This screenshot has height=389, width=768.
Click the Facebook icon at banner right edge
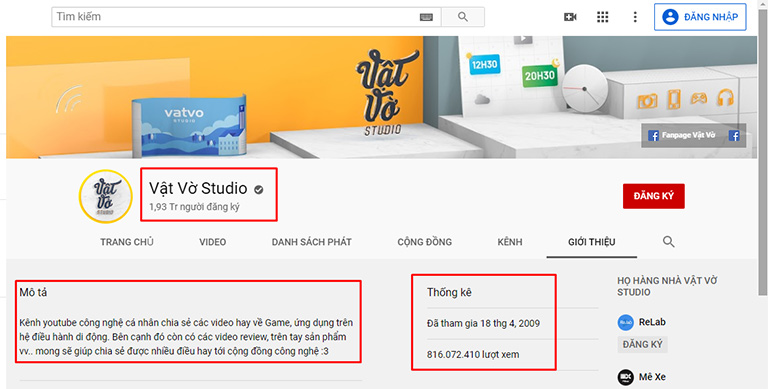(x=734, y=136)
